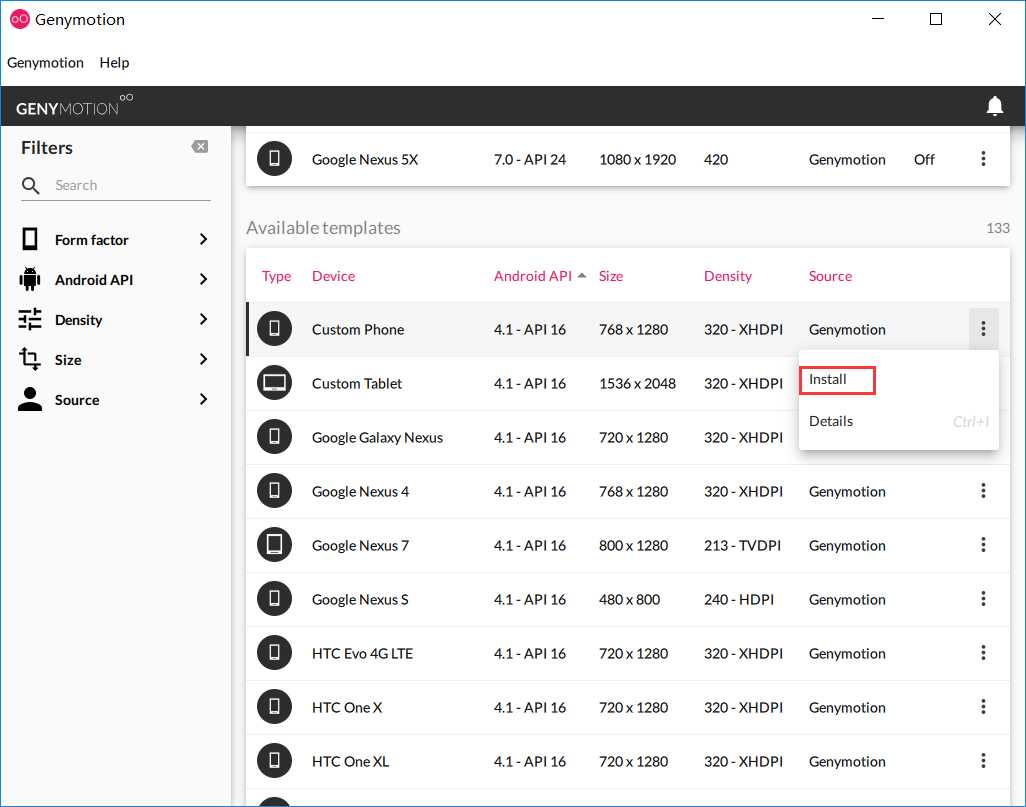Sort templates by Source column
The height and width of the screenshot is (807, 1026).
(830, 276)
